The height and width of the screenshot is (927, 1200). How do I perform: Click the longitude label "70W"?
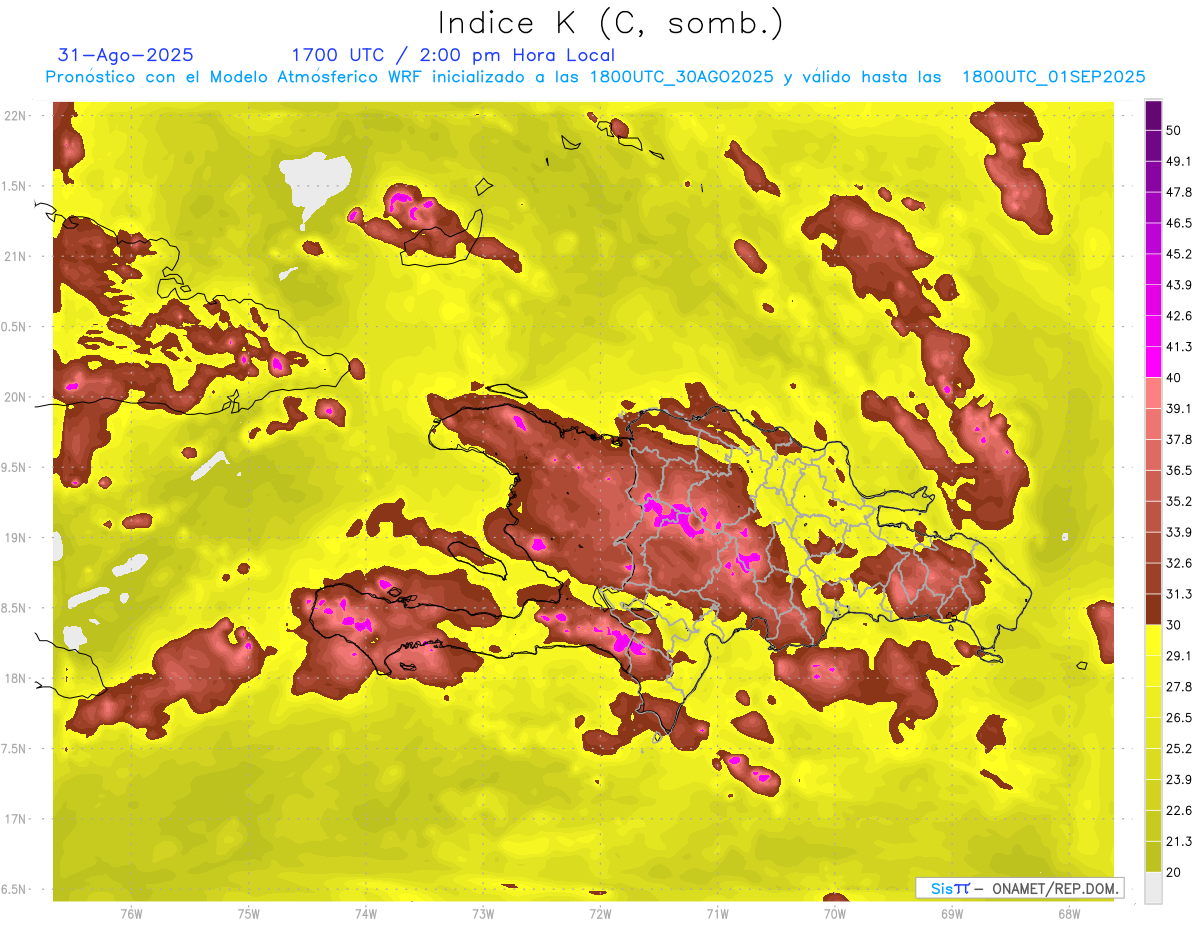pos(834,914)
